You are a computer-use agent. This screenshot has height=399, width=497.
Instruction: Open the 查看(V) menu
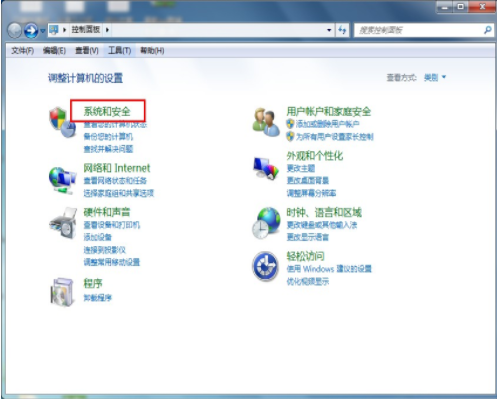click(87, 51)
